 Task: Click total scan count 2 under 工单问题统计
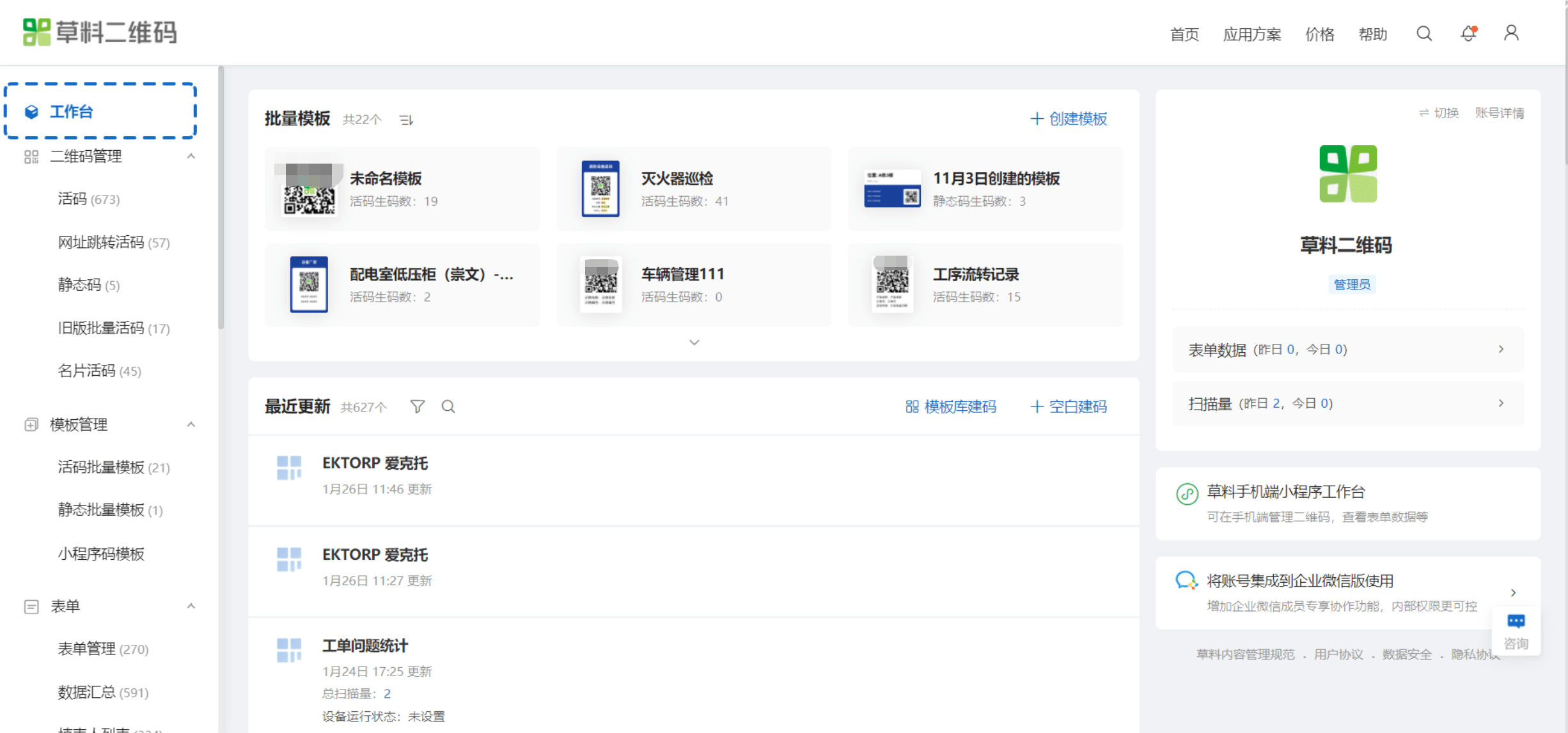[x=387, y=694]
